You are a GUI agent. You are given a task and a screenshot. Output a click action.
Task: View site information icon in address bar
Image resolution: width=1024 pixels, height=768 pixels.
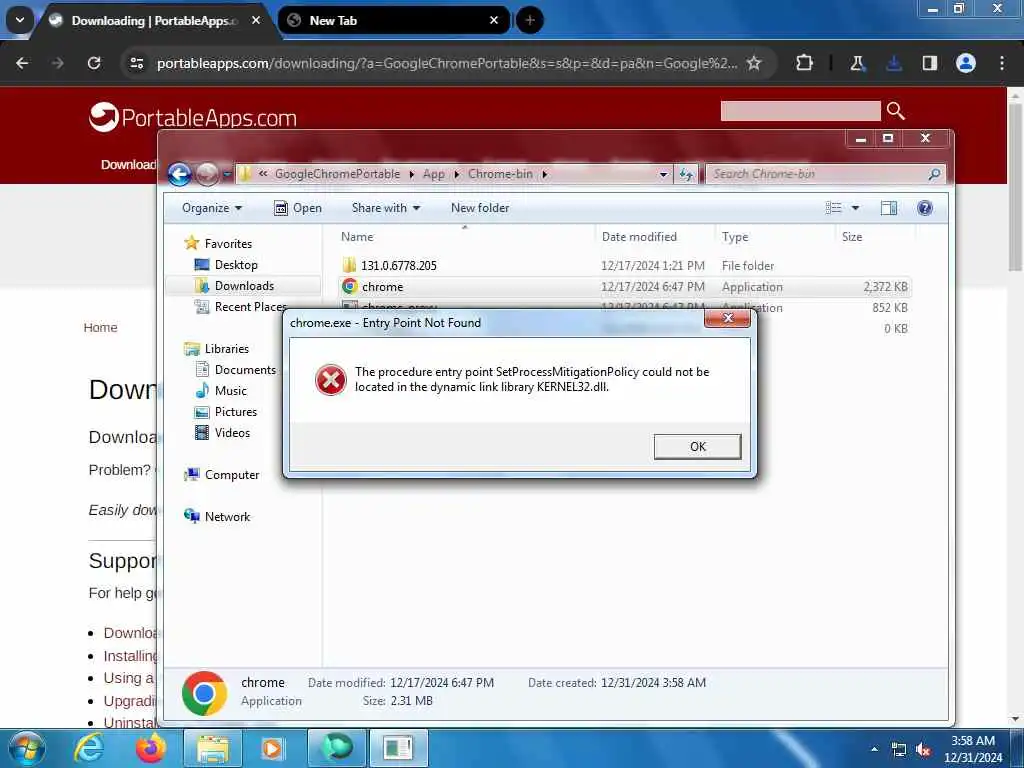click(x=136, y=63)
